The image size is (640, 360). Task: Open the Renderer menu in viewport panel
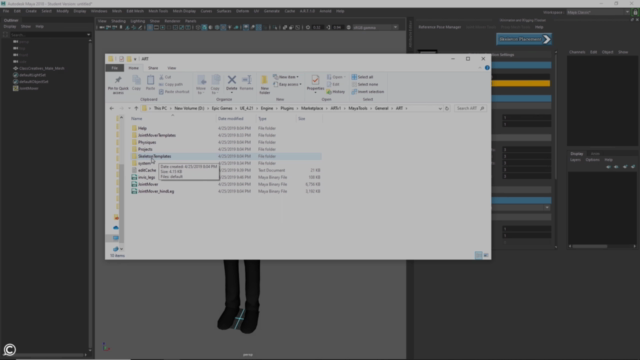pos(172,21)
